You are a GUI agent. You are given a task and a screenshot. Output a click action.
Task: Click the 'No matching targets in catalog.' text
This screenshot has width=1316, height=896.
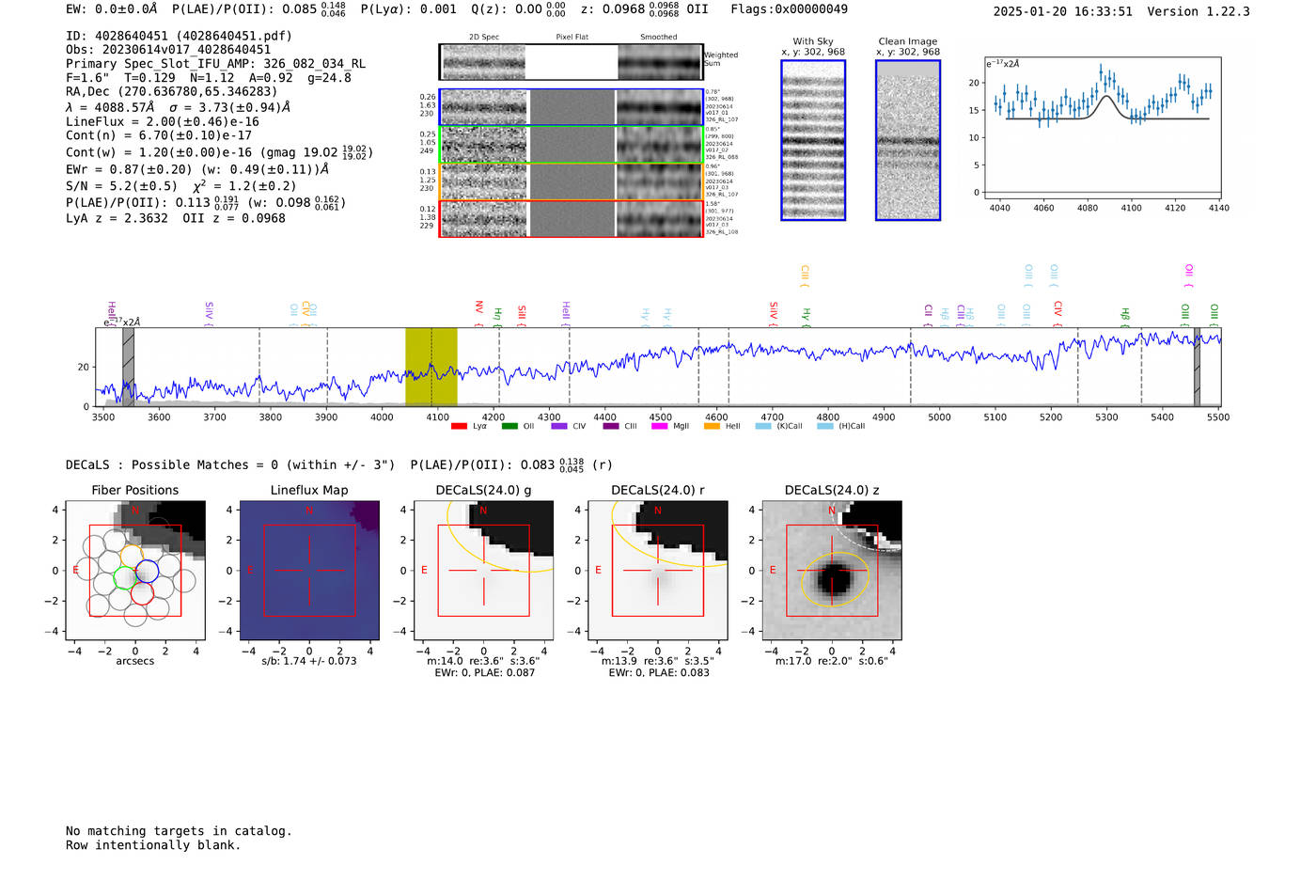pyautogui.click(x=179, y=831)
